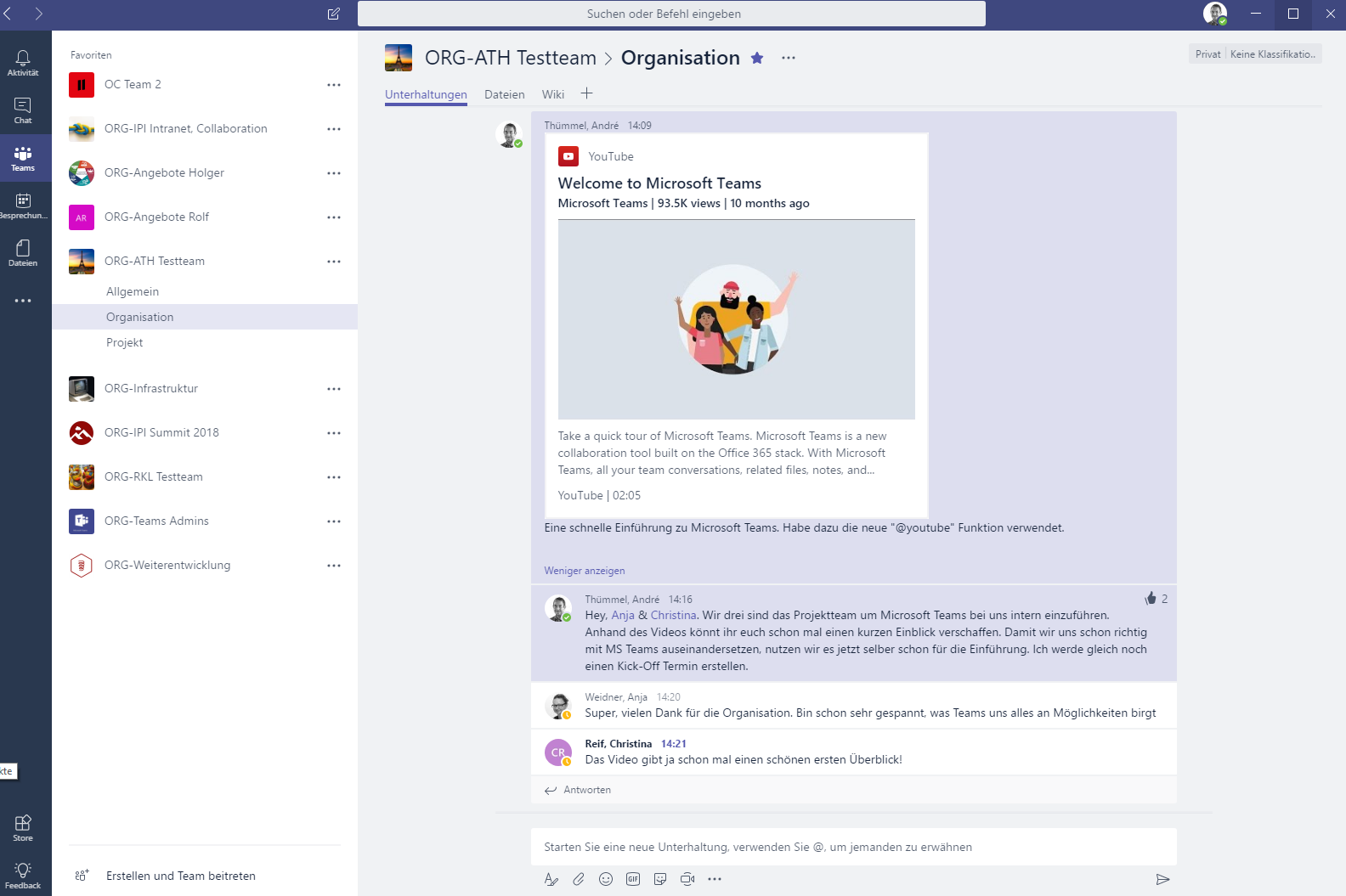The width and height of the screenshot is (1346, 896).
Task: Unfavorite channel with the star icon
Action: click(757, 58)
